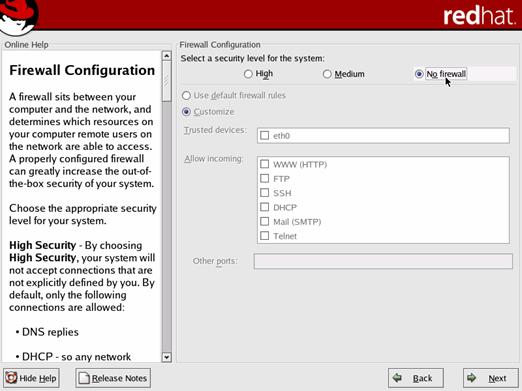Go Back to the previous step
Screen dimensions: 522x391
point(416,378)
